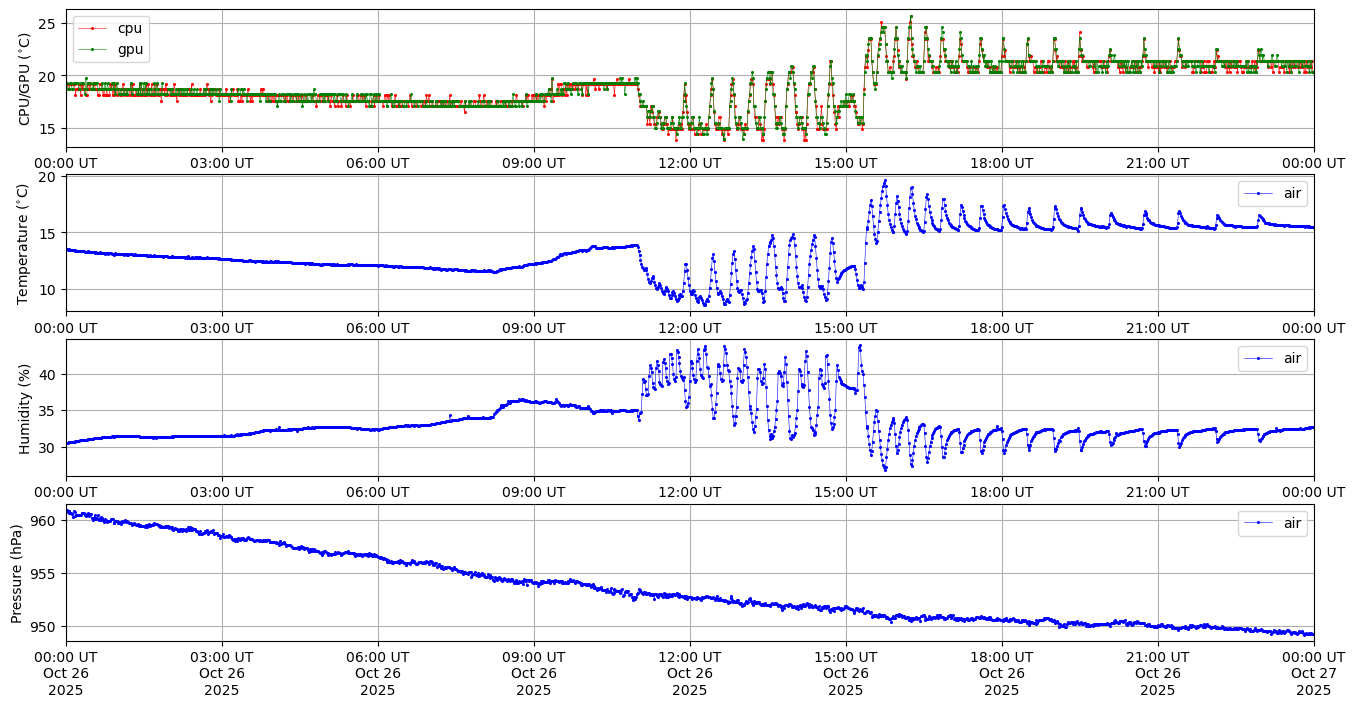The width and height of the screenshot is (1355, 707).
Task: Click the '18:00 UT' tick under CPU/GPU plot
Action: pos(1001,163)
